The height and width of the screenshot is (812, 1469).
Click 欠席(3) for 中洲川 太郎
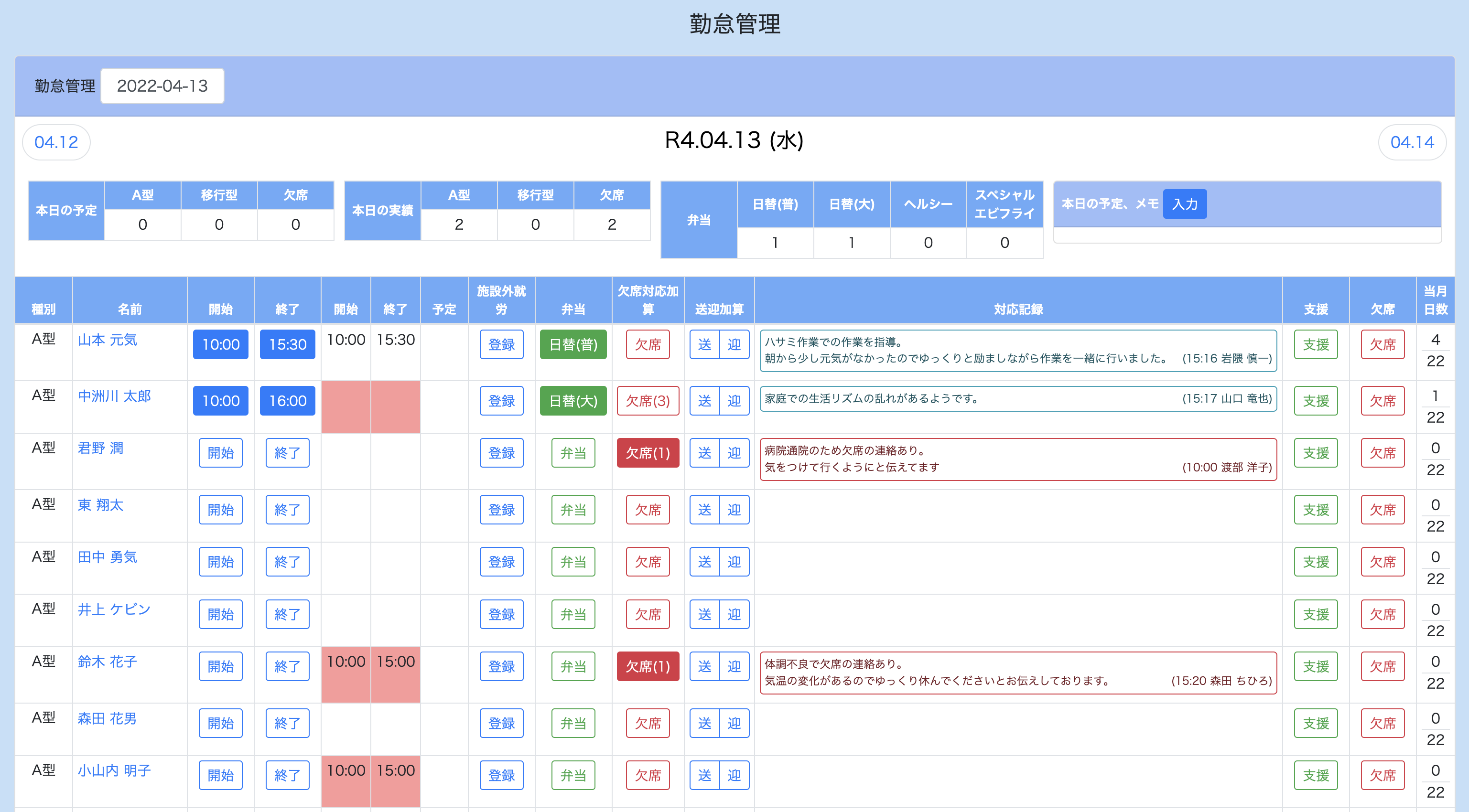pos(647,401)
